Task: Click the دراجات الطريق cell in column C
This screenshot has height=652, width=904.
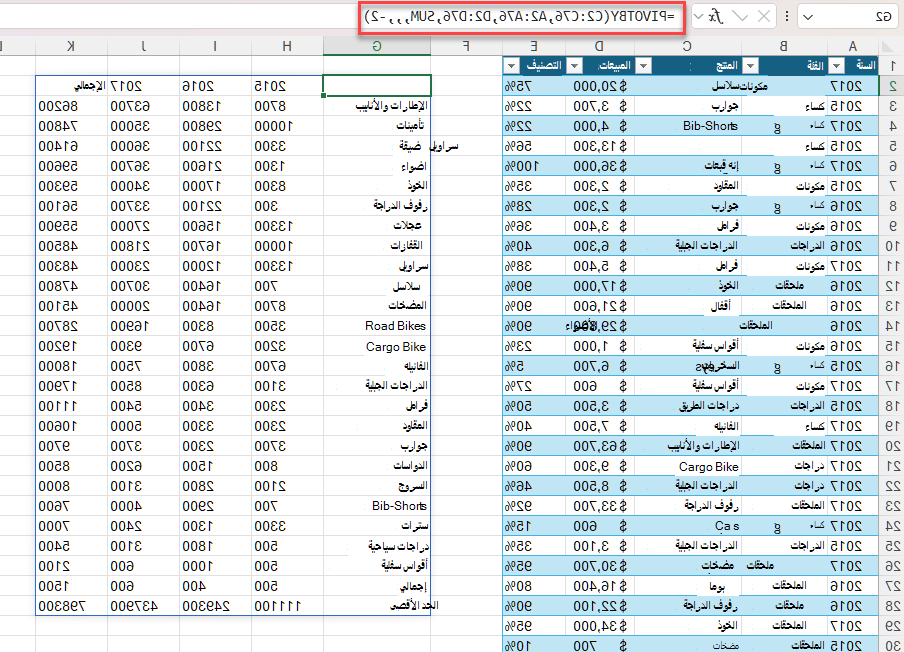Action: 709,406
